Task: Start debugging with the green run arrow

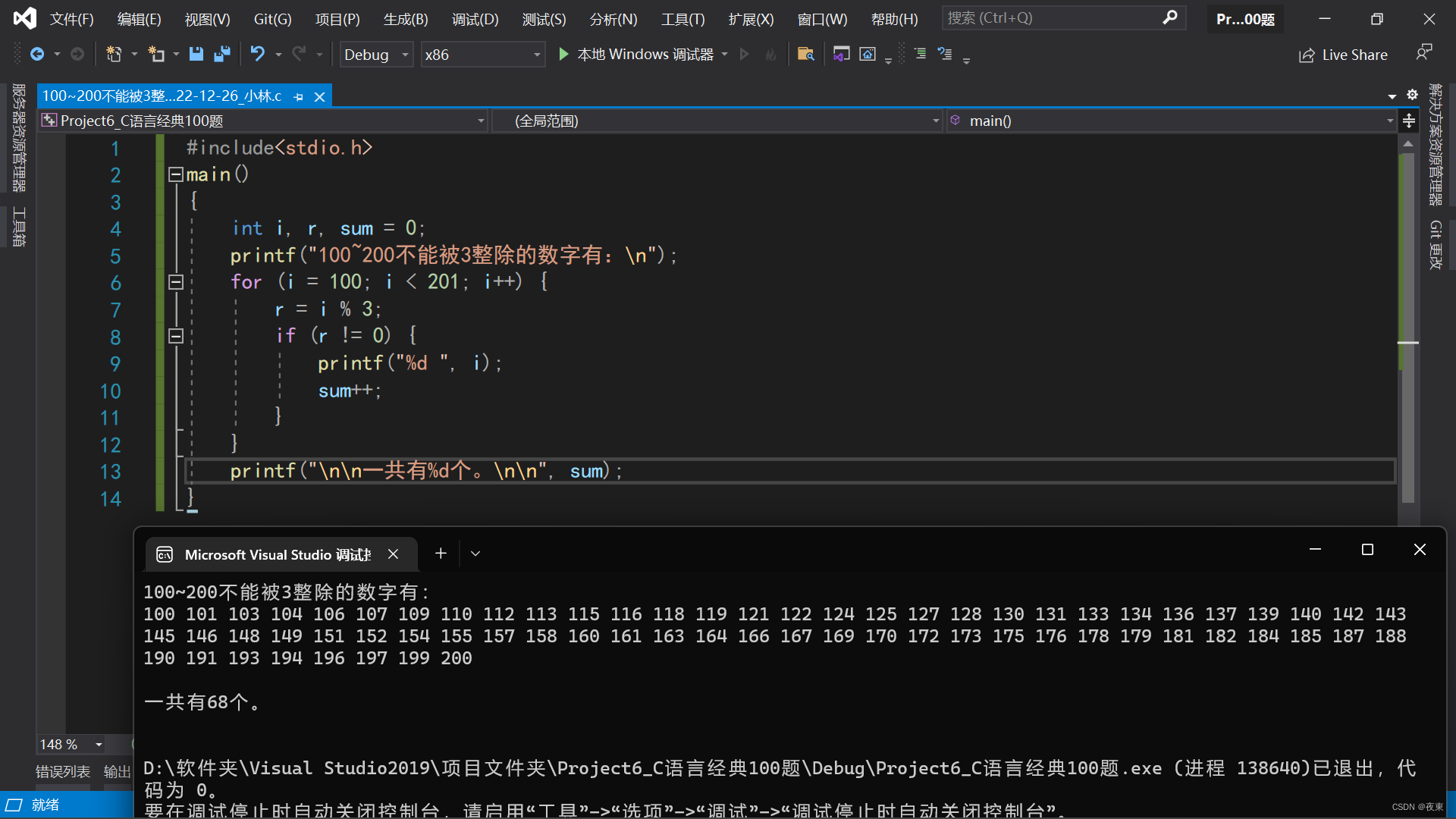Action: [x=563, y=54]
